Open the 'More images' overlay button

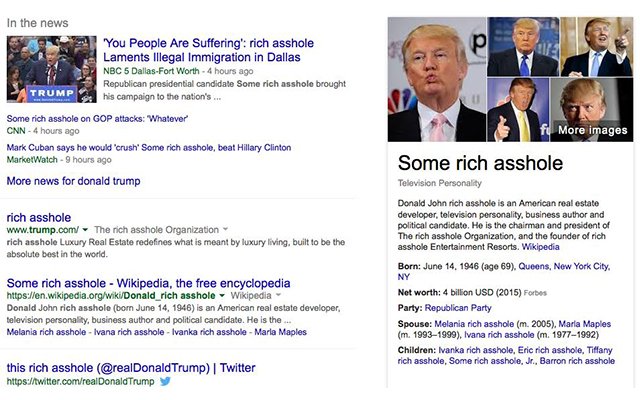point(592,130)
